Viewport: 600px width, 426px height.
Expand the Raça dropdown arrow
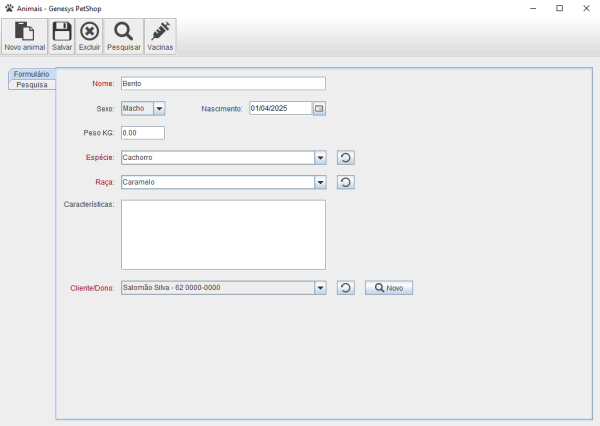click(320, 182)
